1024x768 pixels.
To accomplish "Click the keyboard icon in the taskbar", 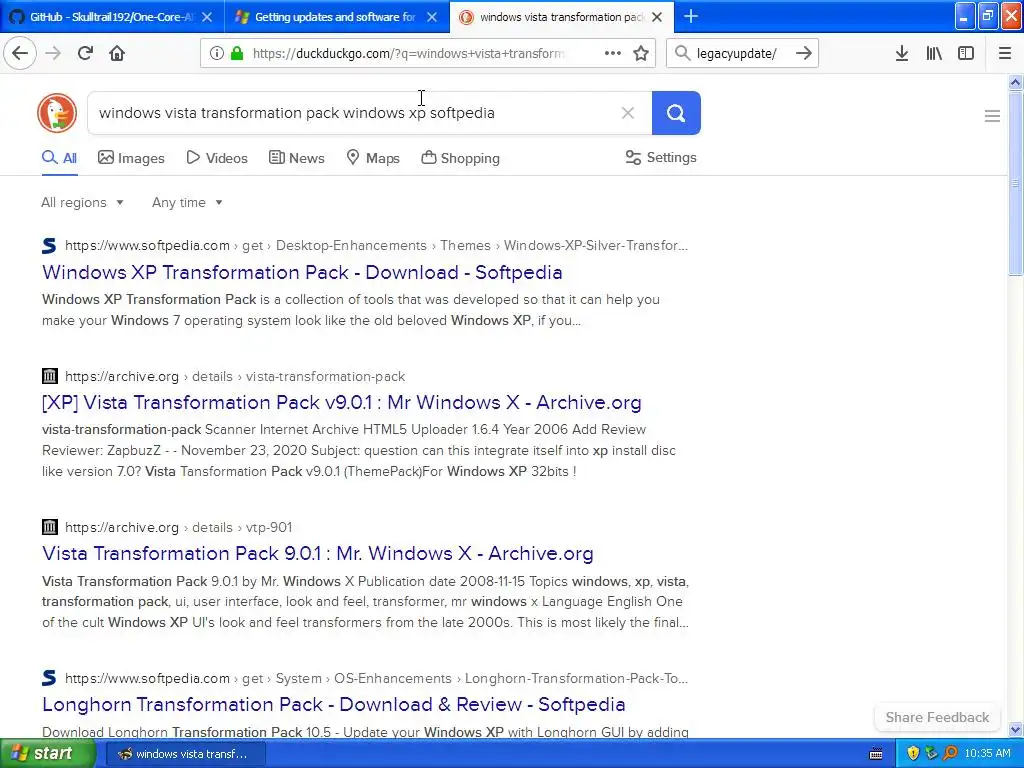I will [x=876, y=754].
